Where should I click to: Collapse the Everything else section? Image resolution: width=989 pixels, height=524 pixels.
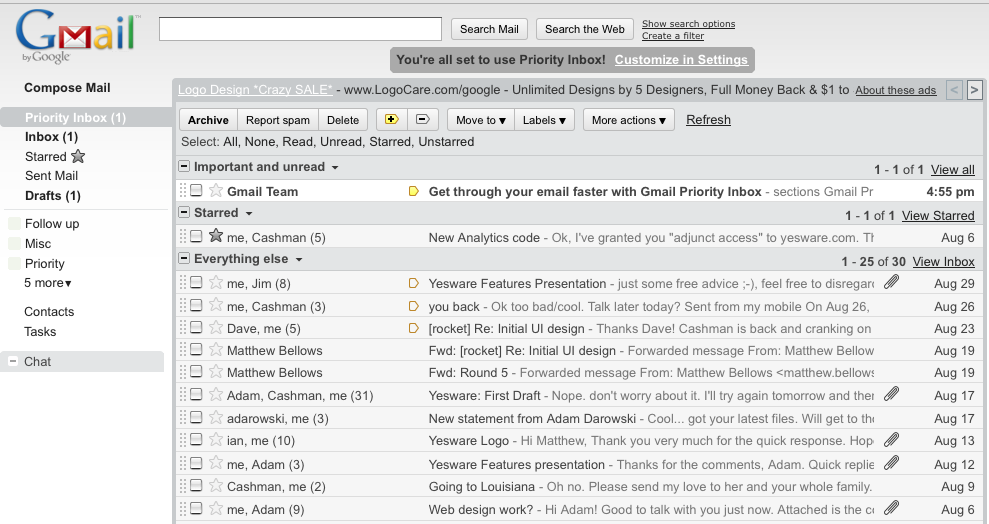point(184,258)
